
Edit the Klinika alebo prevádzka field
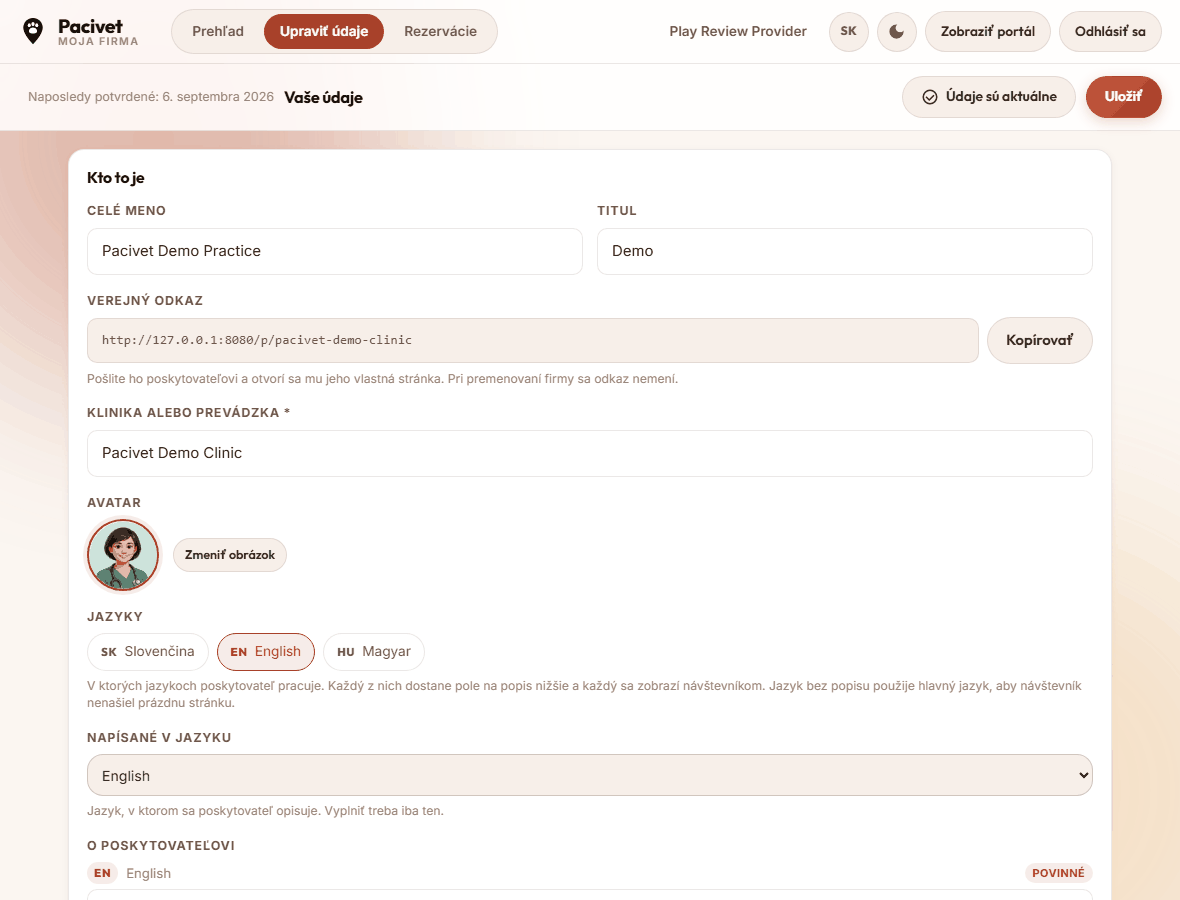pos(589,453)
